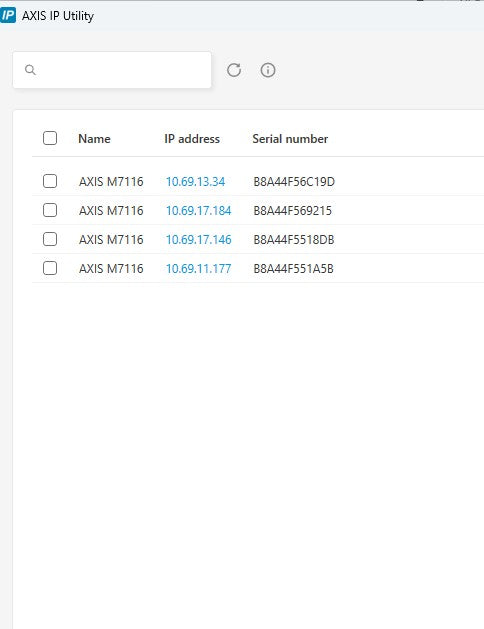Select checkbox for device 10.69.17.146

[50, 239]
